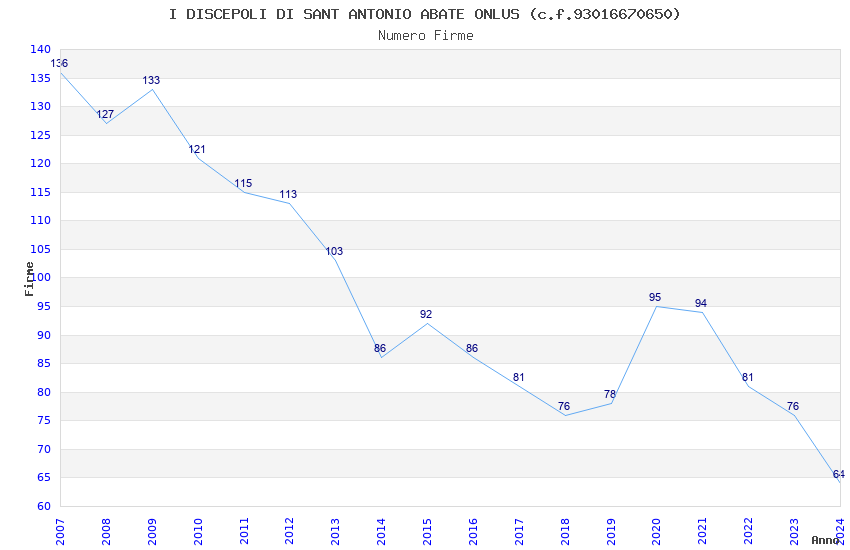850x550 pixels.
Task: Select the year label '2009' on the axis
Action: pyautogui.click(x=152, y=532)
